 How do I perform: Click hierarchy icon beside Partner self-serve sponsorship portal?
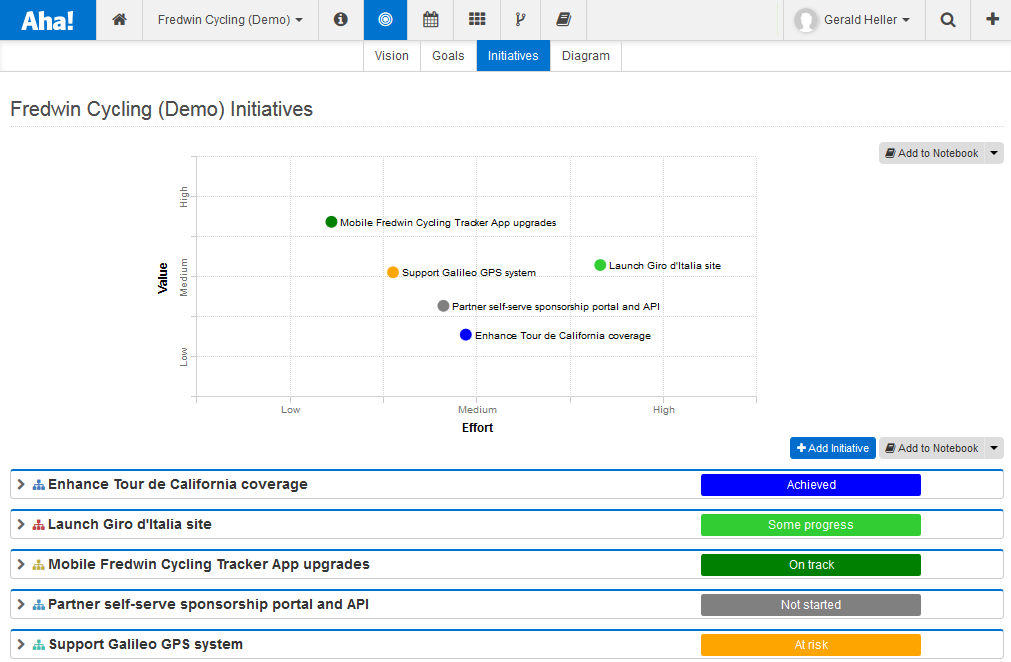pos(39,605)
